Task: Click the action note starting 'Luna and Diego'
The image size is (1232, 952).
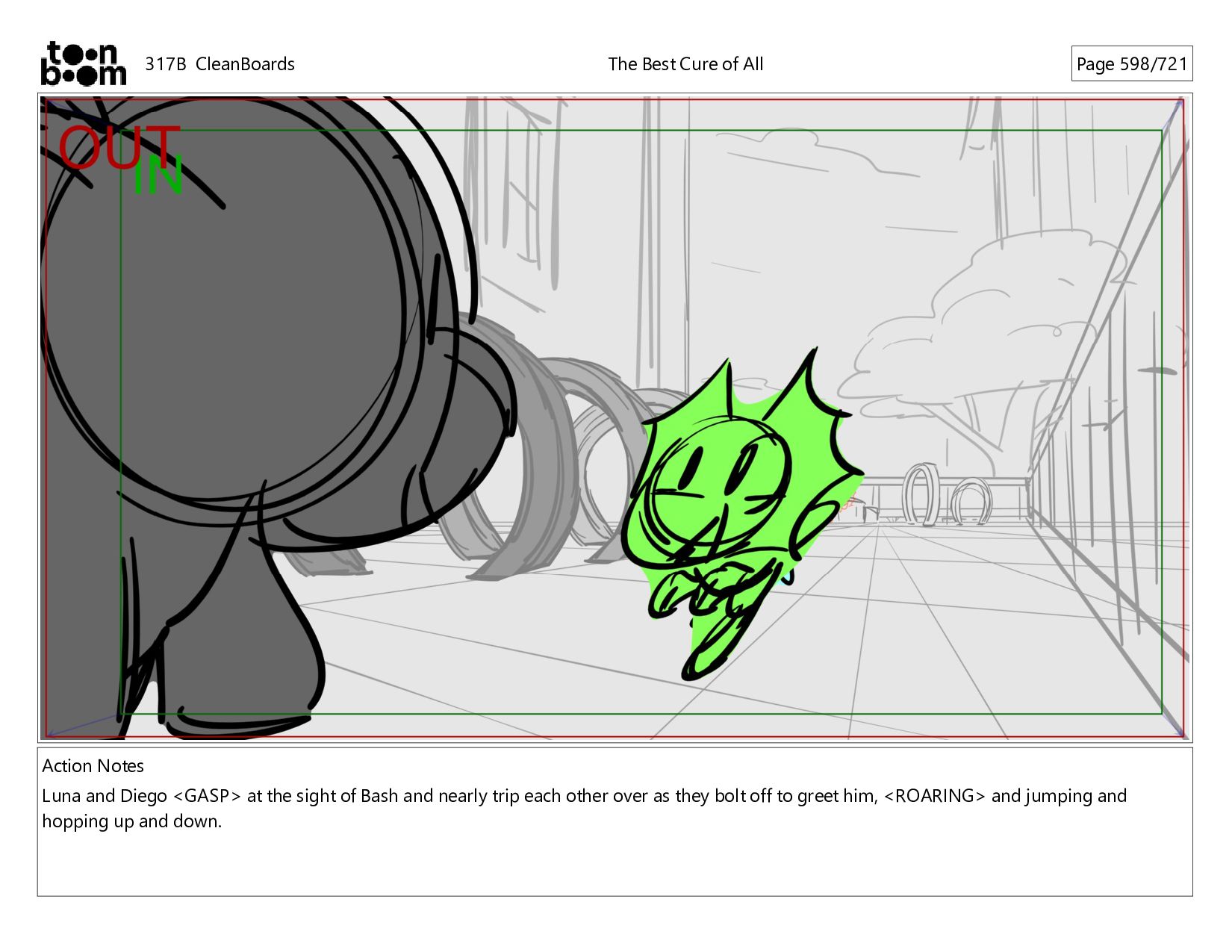Action: coord(584,809)
